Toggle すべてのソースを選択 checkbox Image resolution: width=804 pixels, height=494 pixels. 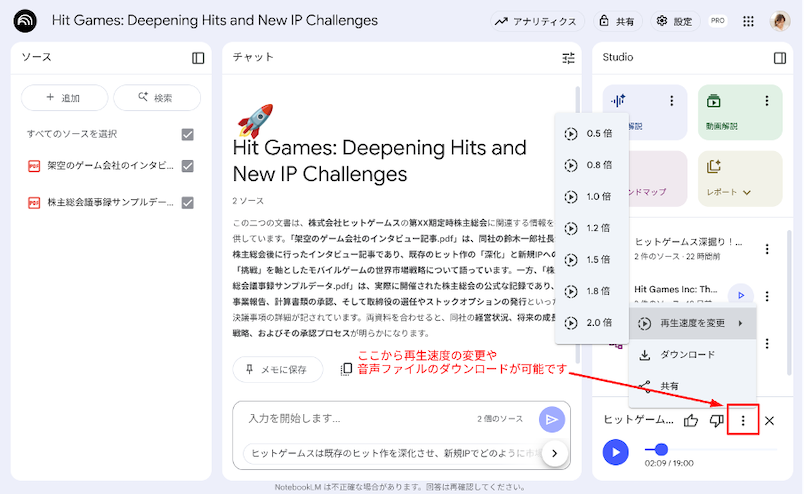point(188,134)
